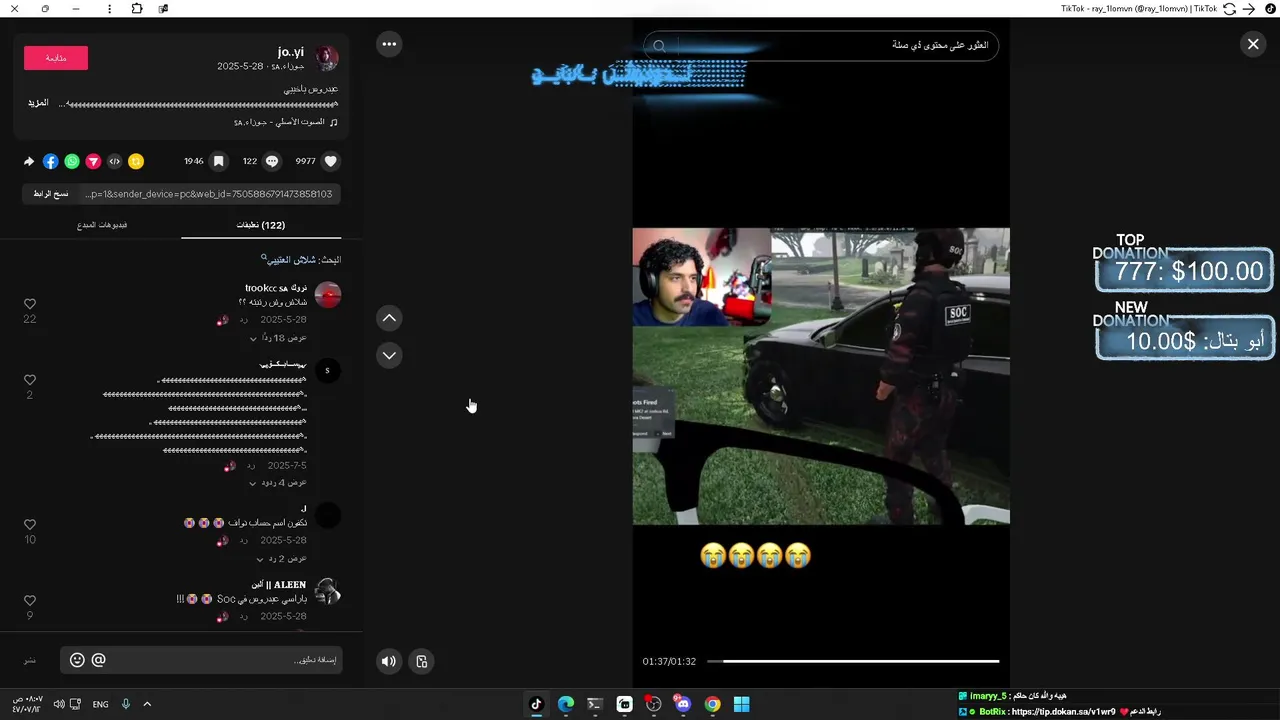Click the microphone tray icon

(126, 704)
